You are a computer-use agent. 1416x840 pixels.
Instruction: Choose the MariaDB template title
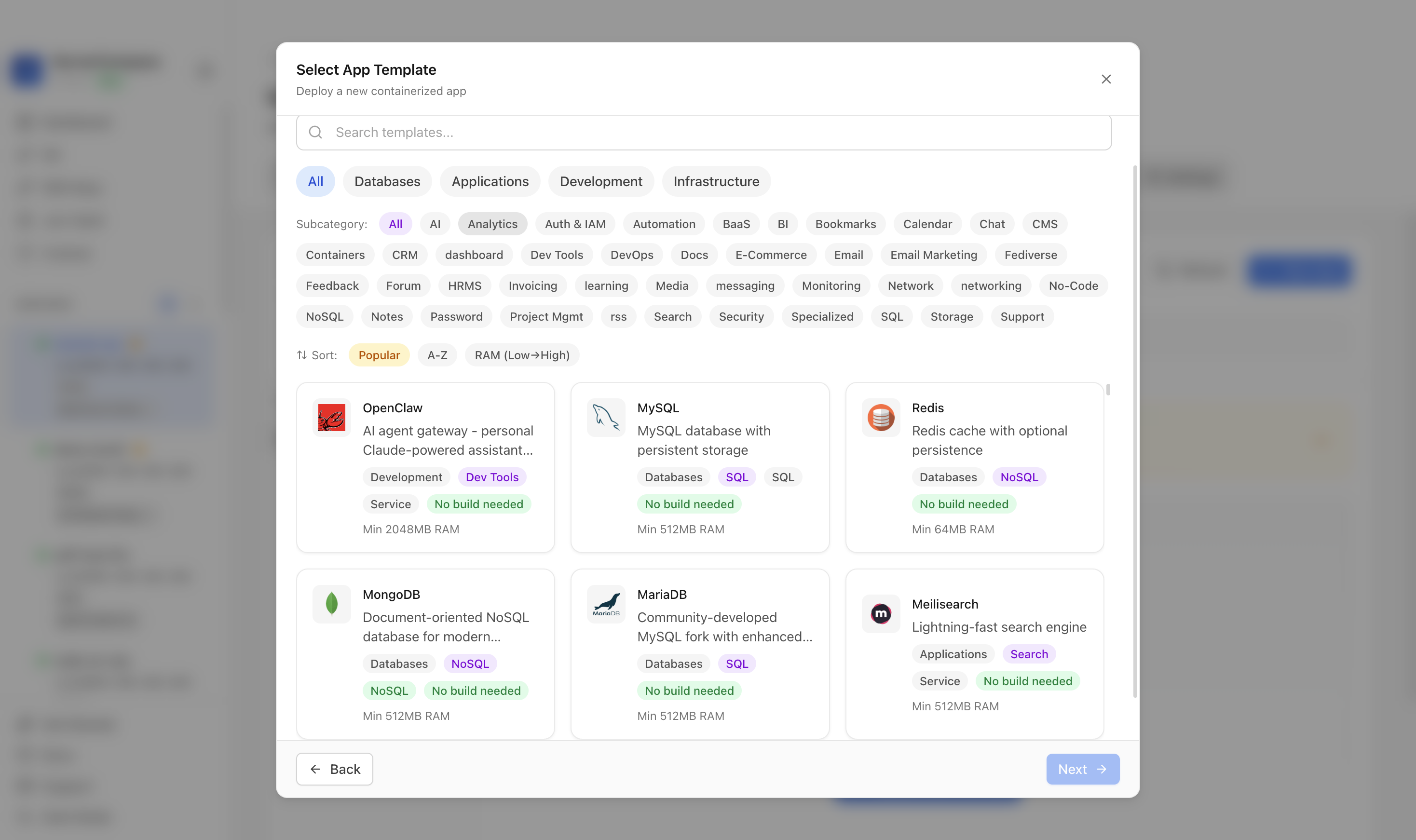(x=662, y=595)
